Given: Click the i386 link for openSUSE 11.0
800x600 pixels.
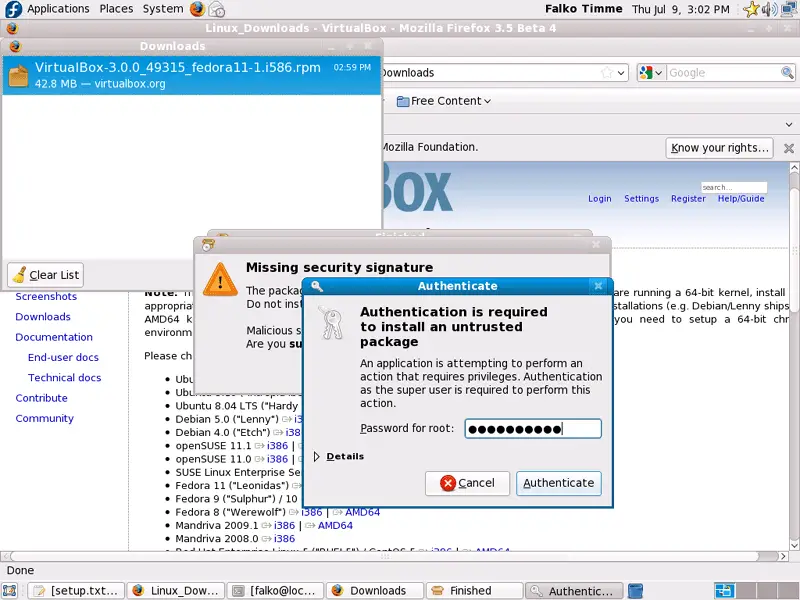Looking at the screenshot, I should [278, 459].
